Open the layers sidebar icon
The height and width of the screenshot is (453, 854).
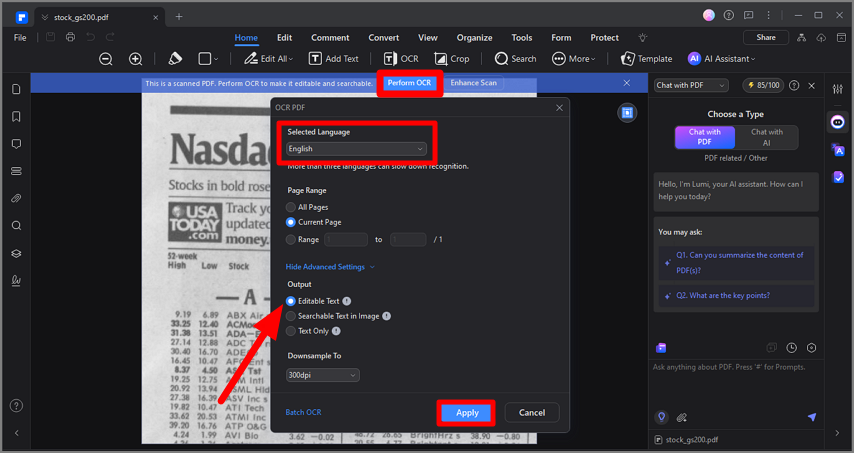click(x=16, y=253)
